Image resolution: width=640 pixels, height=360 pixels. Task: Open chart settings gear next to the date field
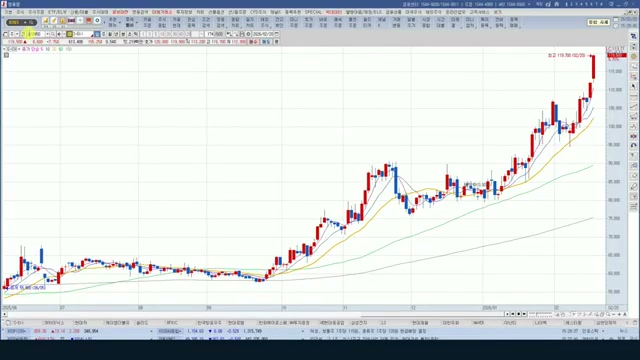248,34
